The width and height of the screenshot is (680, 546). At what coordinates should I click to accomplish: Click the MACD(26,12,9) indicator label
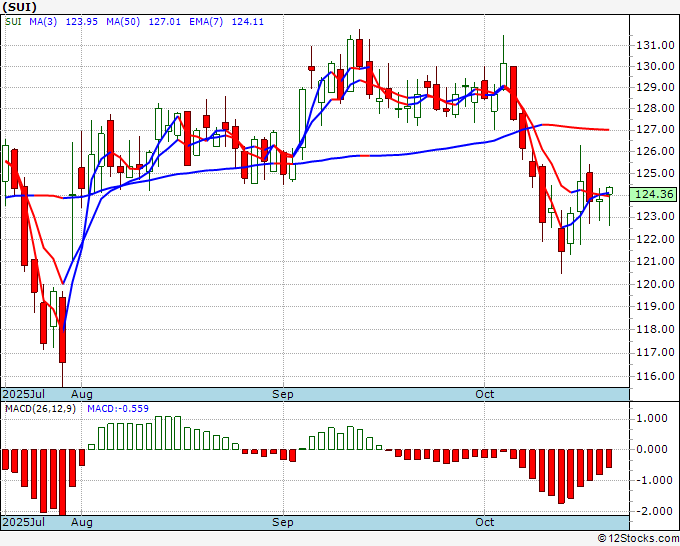(40, 409)
